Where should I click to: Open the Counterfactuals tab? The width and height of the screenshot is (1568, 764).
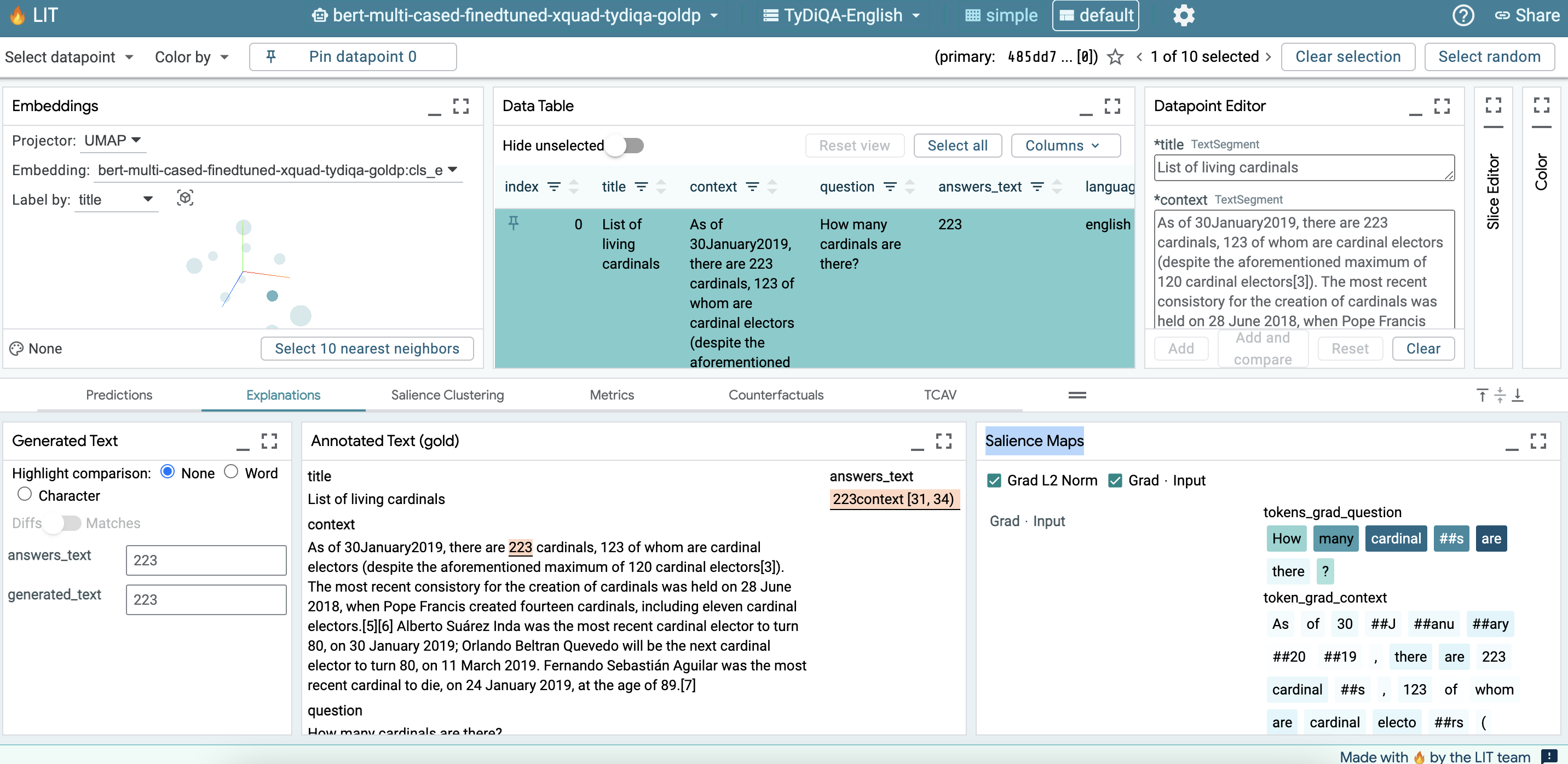pyautogui.click(x=775, y=395)
